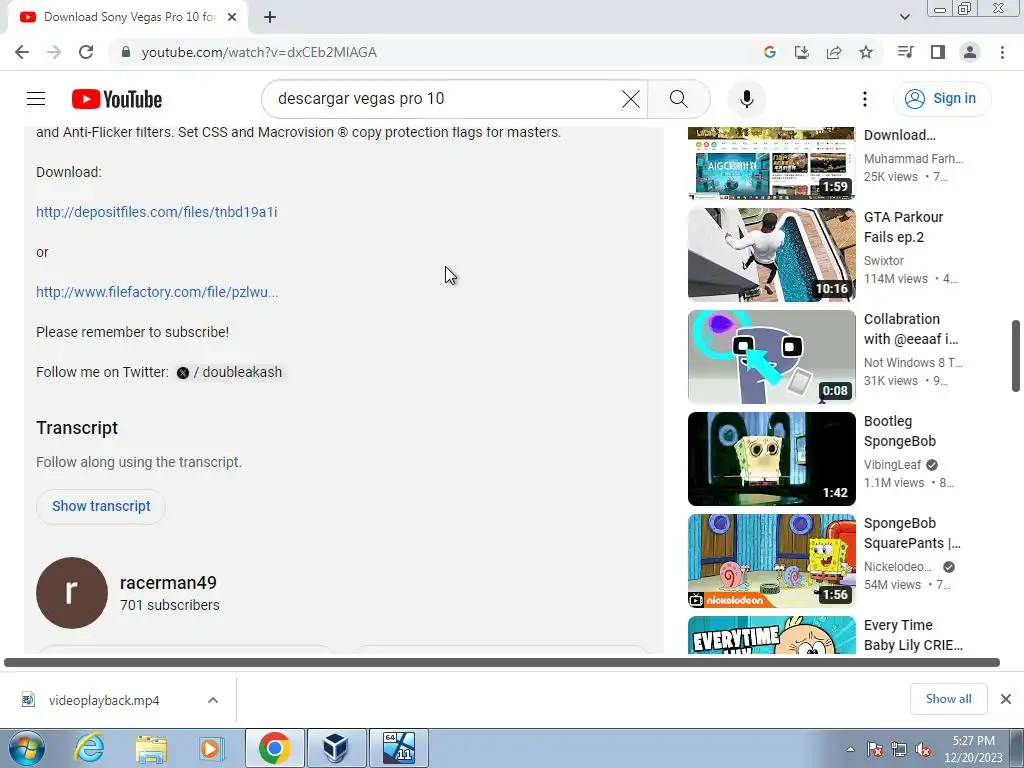Play the Muhammad Farh video thumbnail

(771, 163)
